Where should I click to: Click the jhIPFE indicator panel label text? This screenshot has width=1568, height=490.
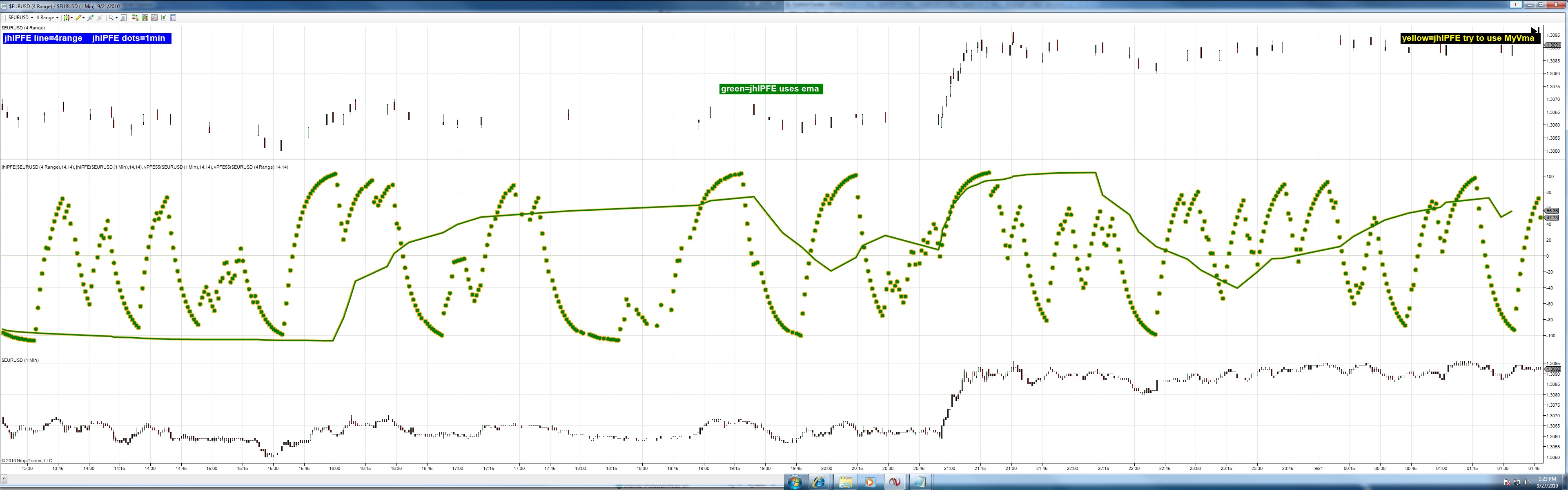click(x=145, y=167)
